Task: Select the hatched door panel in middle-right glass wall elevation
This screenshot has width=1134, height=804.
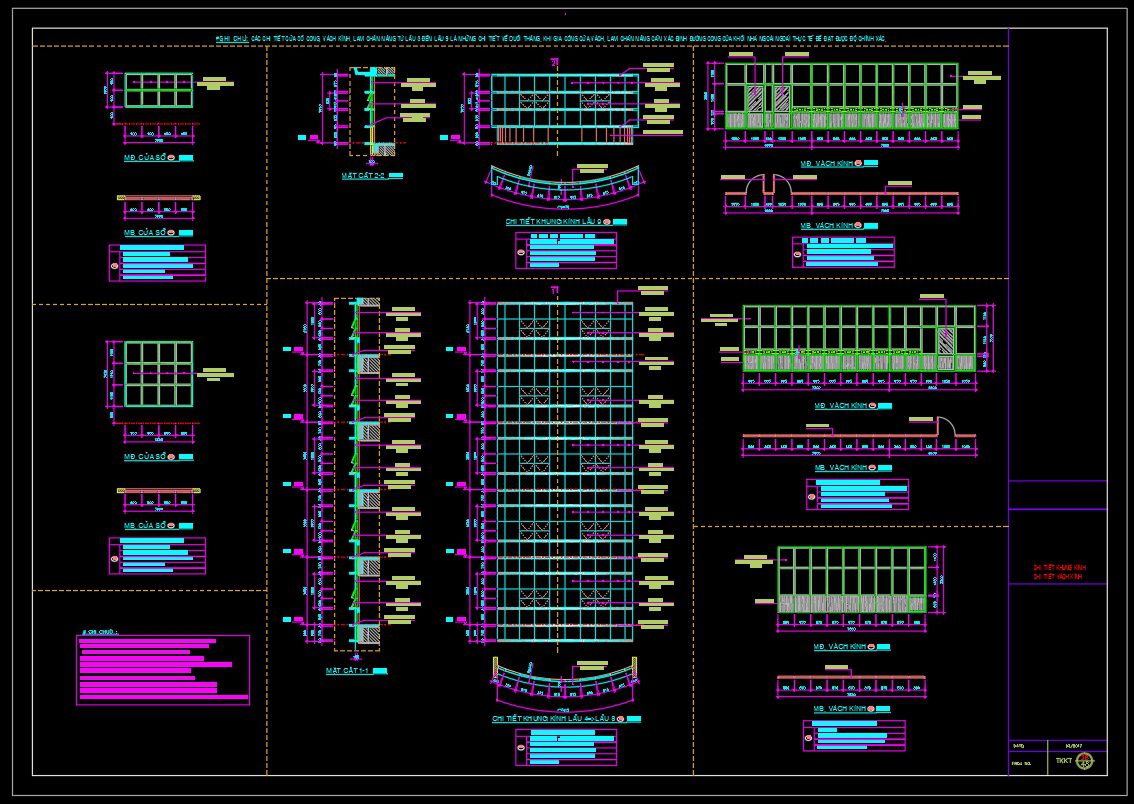Action: 946,340
